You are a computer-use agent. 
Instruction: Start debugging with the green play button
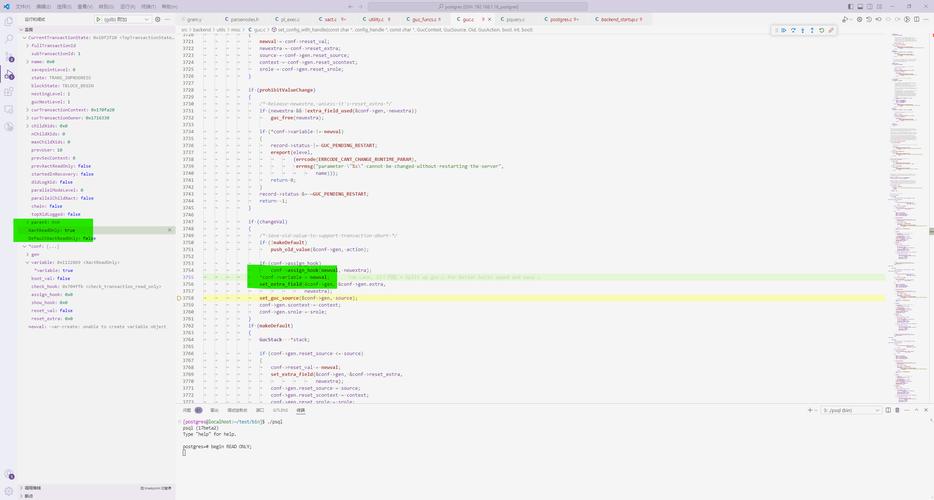pyautogui.click(x=99, y=19)
